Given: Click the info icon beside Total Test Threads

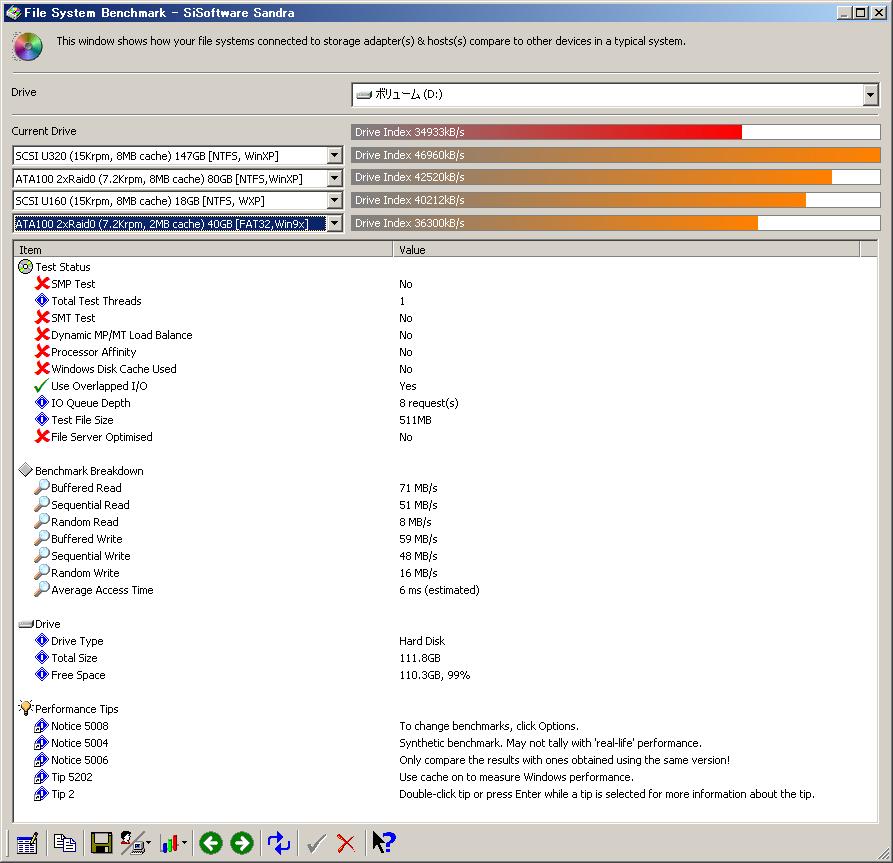Looking at the screenshot, I should point(42,300).
